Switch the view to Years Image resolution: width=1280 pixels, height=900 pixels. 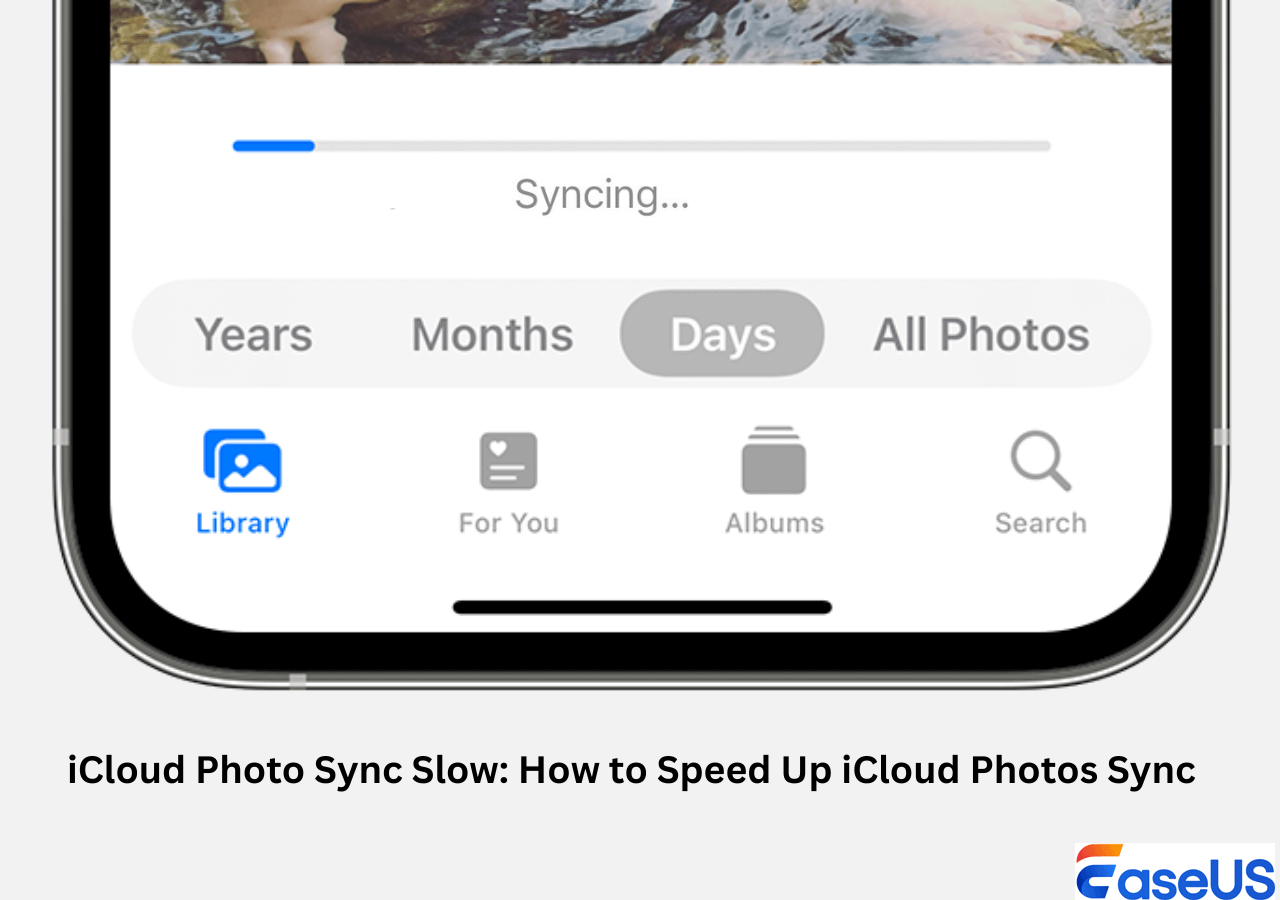pyautogui.click(x=253, y=335)
